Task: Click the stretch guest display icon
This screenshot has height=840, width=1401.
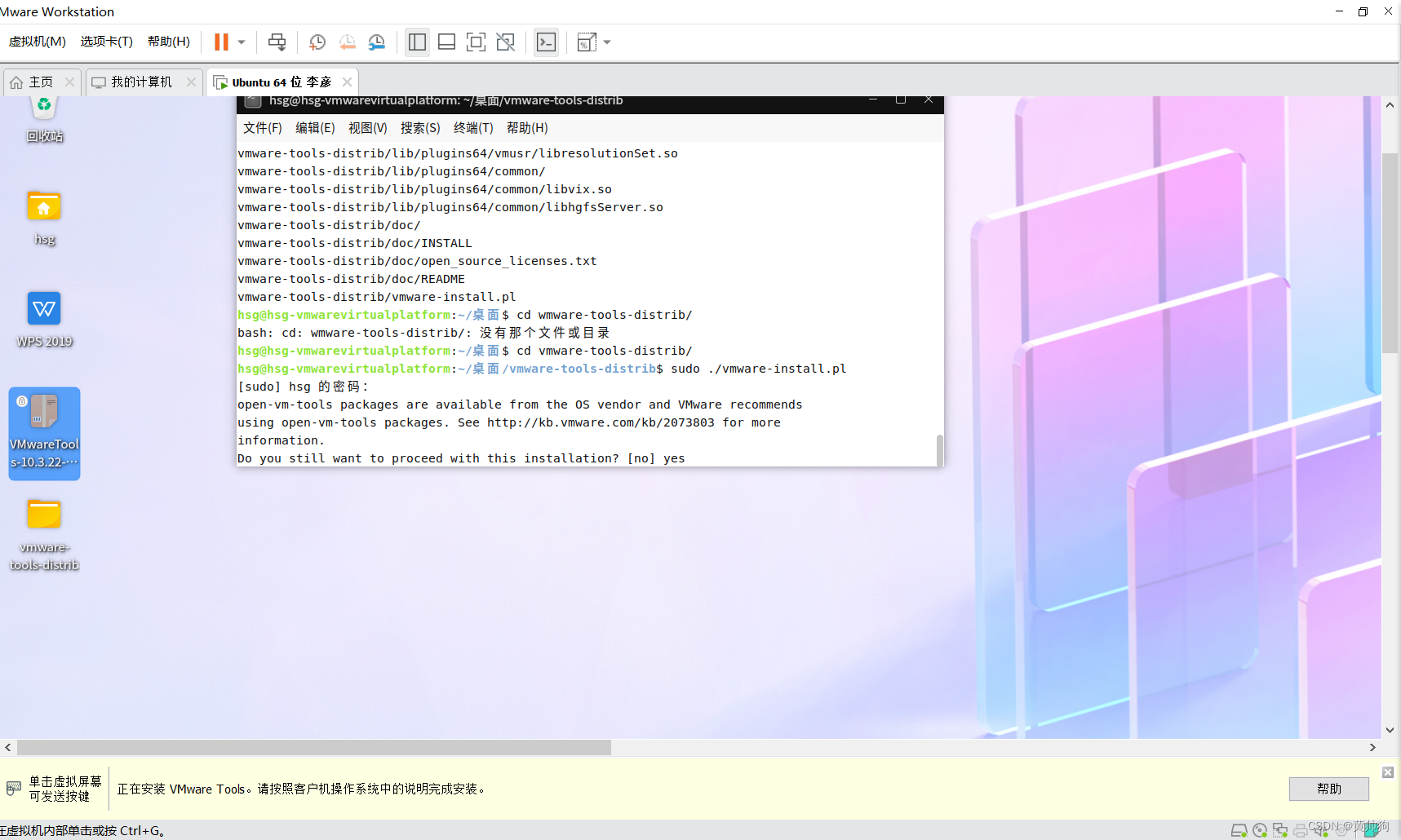Action: click(x=587, y=42)
